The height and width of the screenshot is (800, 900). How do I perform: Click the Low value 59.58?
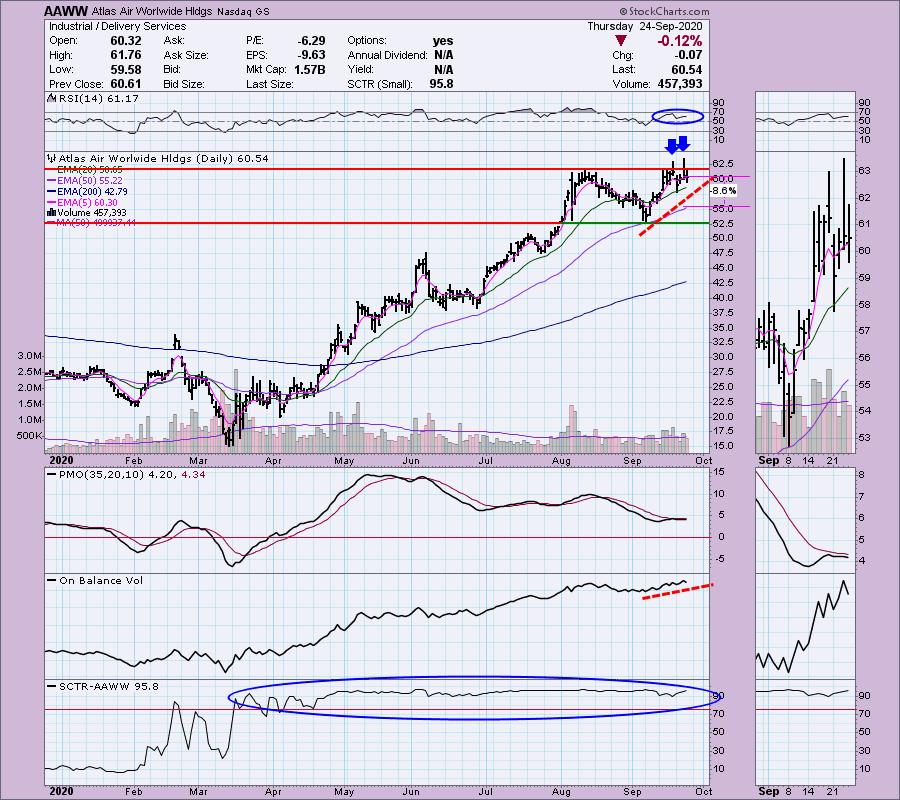click(x=126, y=69)
